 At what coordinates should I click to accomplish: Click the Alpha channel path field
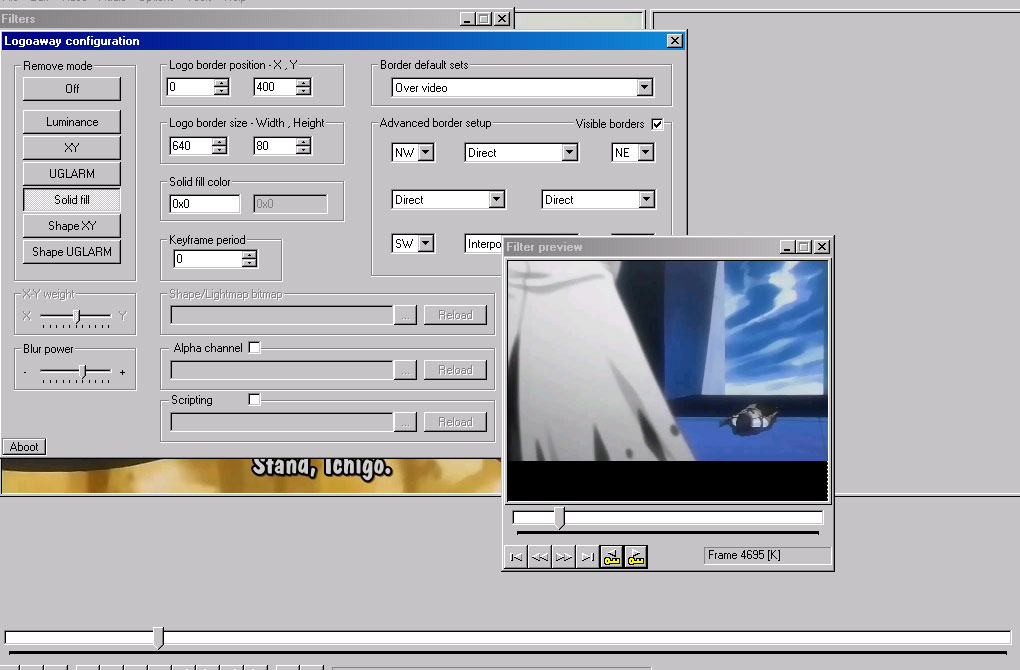click(x=282, y=370)
